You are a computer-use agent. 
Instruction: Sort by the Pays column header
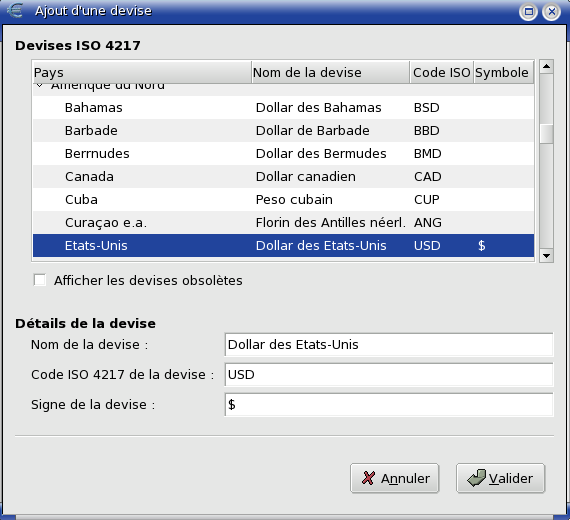[x=142, y=72]
